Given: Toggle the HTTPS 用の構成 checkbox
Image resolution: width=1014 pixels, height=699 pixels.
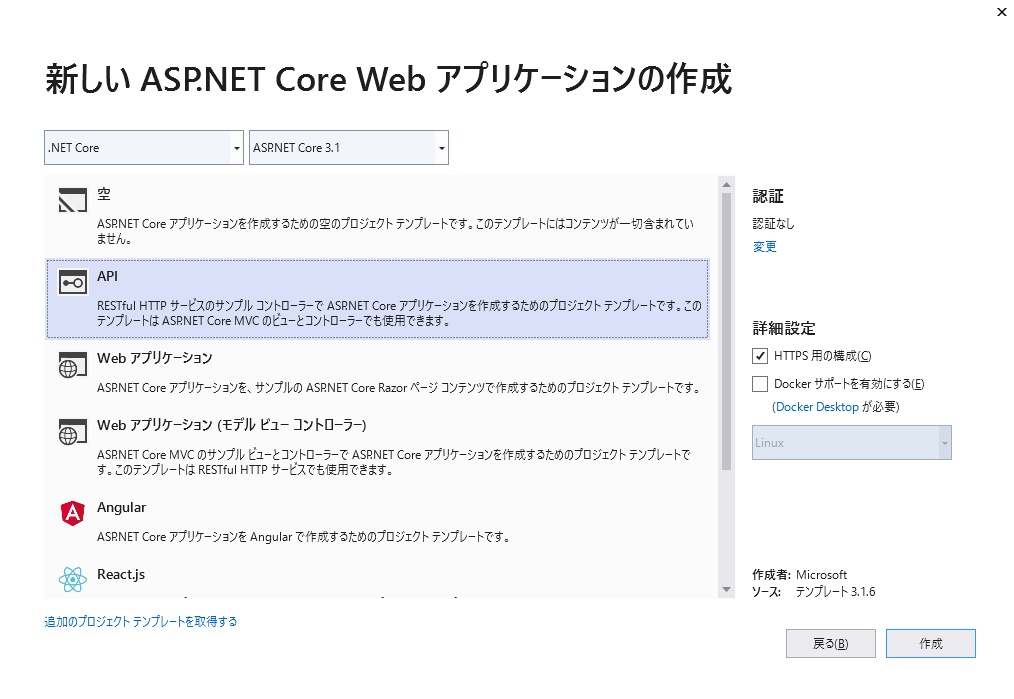Looking at the screenshot, I should click(x=760, y=356).
